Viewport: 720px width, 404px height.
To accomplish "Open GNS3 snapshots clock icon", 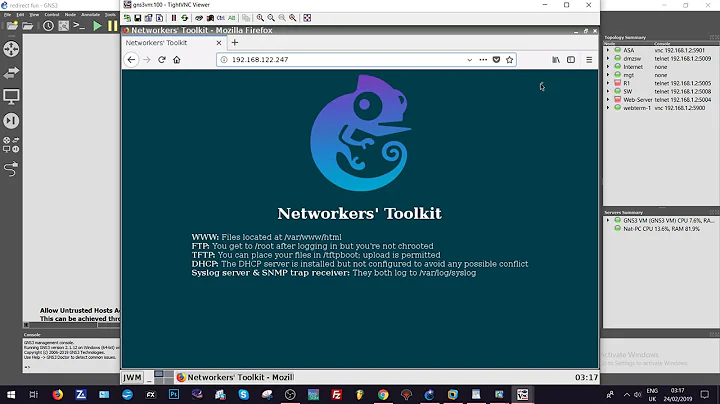I will pyautogui.click(x=48, y=26).
